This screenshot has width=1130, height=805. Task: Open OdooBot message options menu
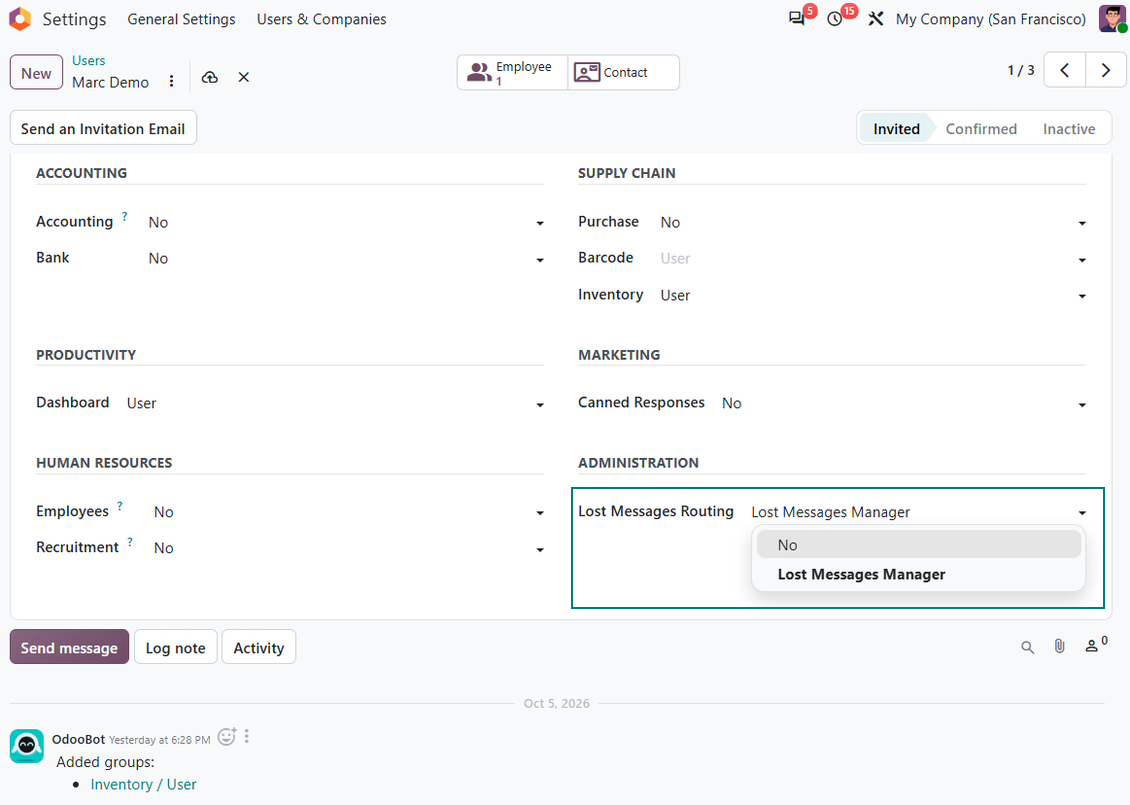[x=246, y=737]
